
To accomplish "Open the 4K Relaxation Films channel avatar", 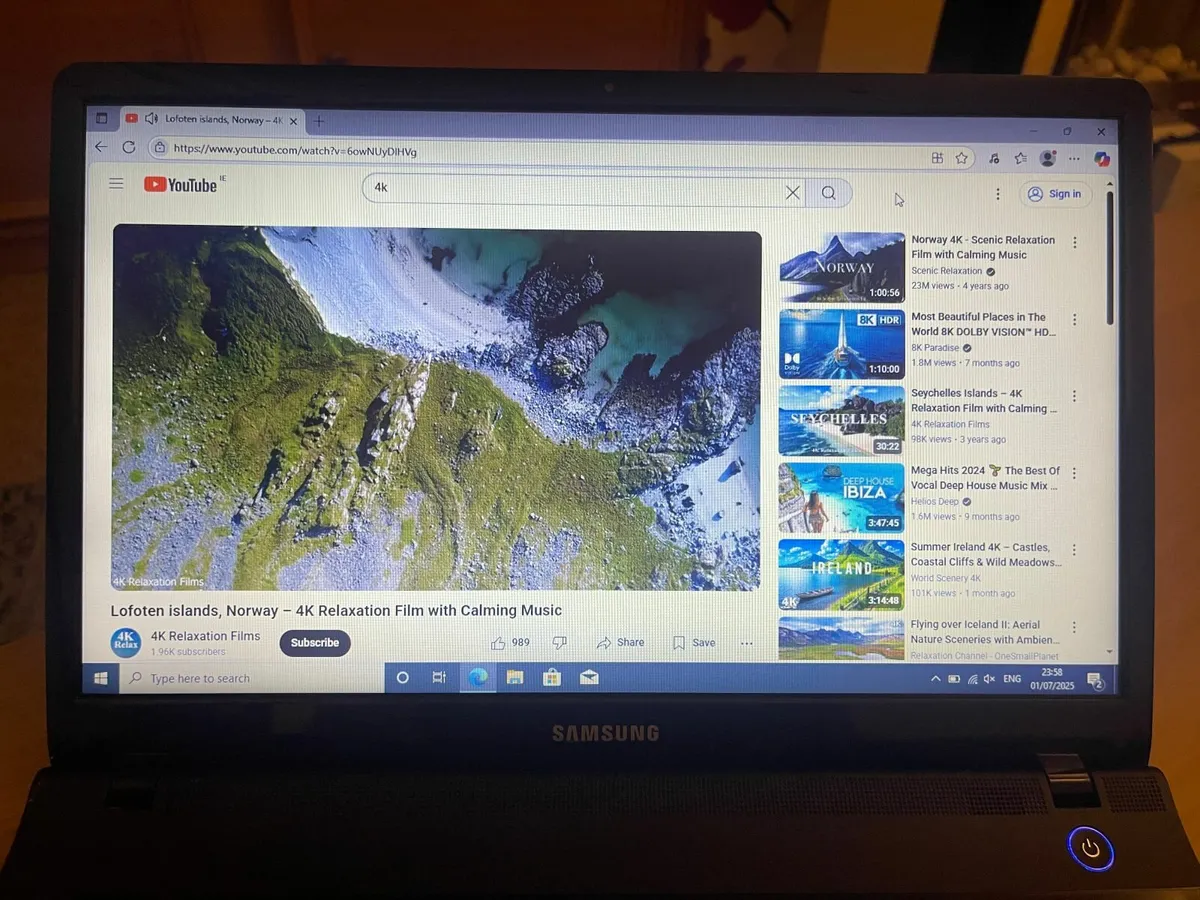I will pyautogui.click(x=126, y=642).
